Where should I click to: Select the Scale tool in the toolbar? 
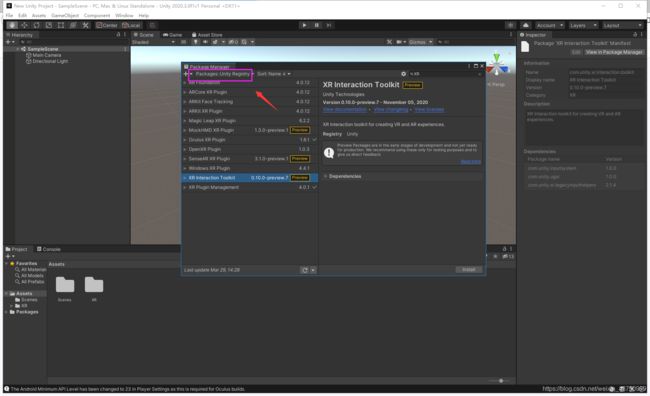[49, 25]
